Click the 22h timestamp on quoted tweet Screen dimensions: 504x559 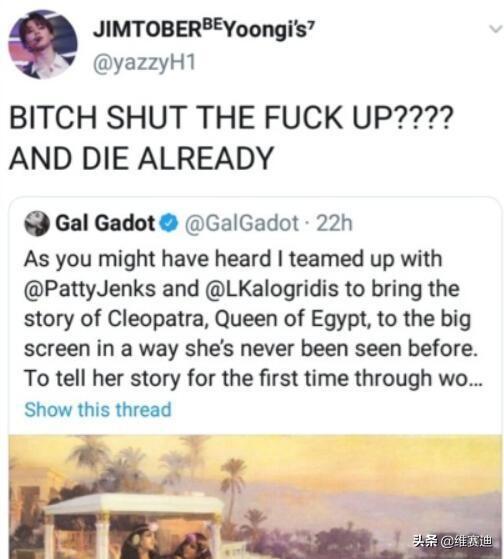point(334,224)
